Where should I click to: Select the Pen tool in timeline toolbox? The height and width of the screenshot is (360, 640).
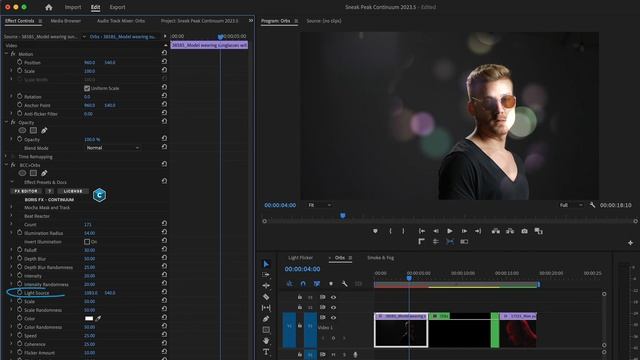[x=266, y=318]
